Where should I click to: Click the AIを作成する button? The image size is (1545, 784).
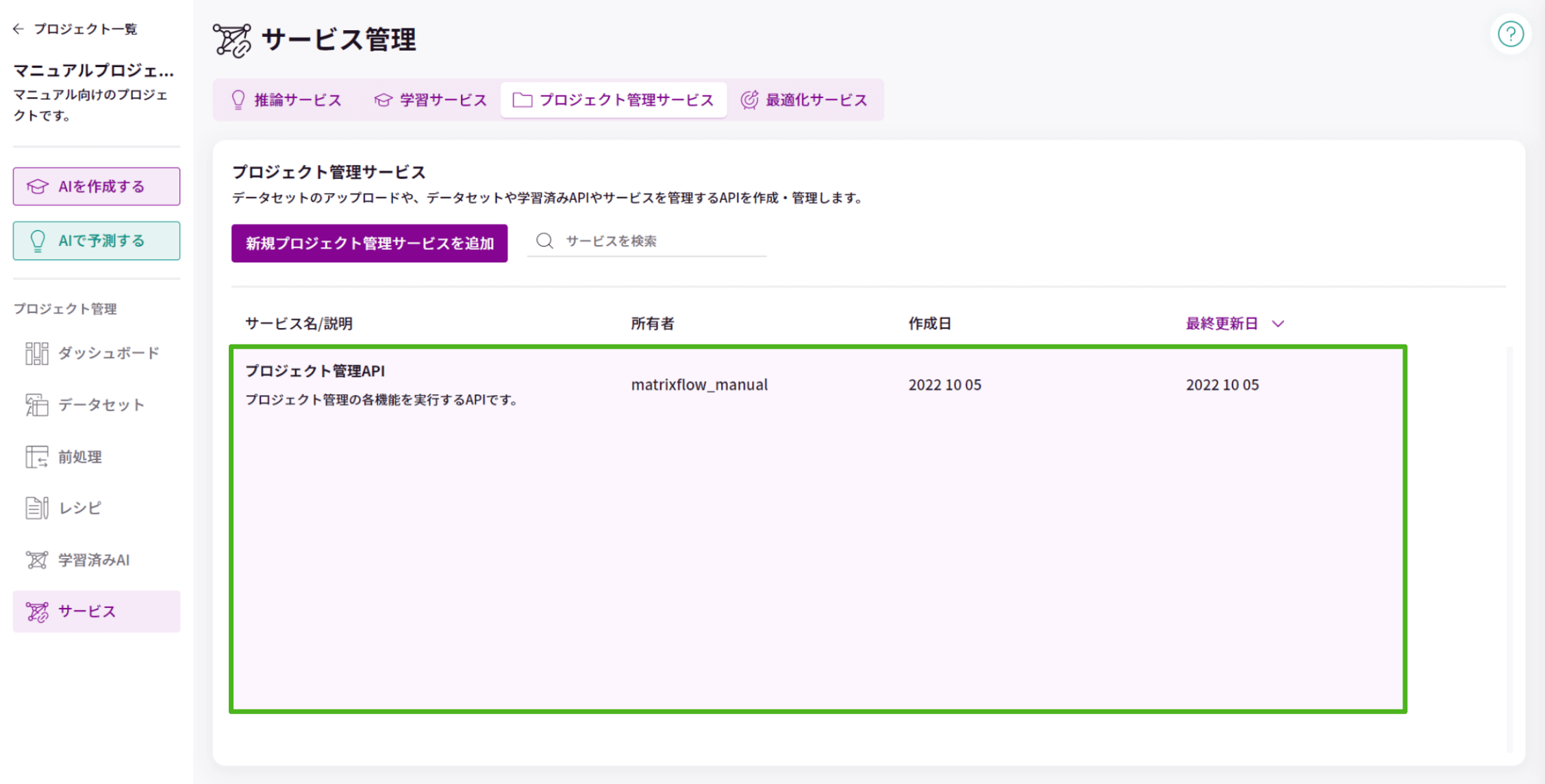coord(96,186)
